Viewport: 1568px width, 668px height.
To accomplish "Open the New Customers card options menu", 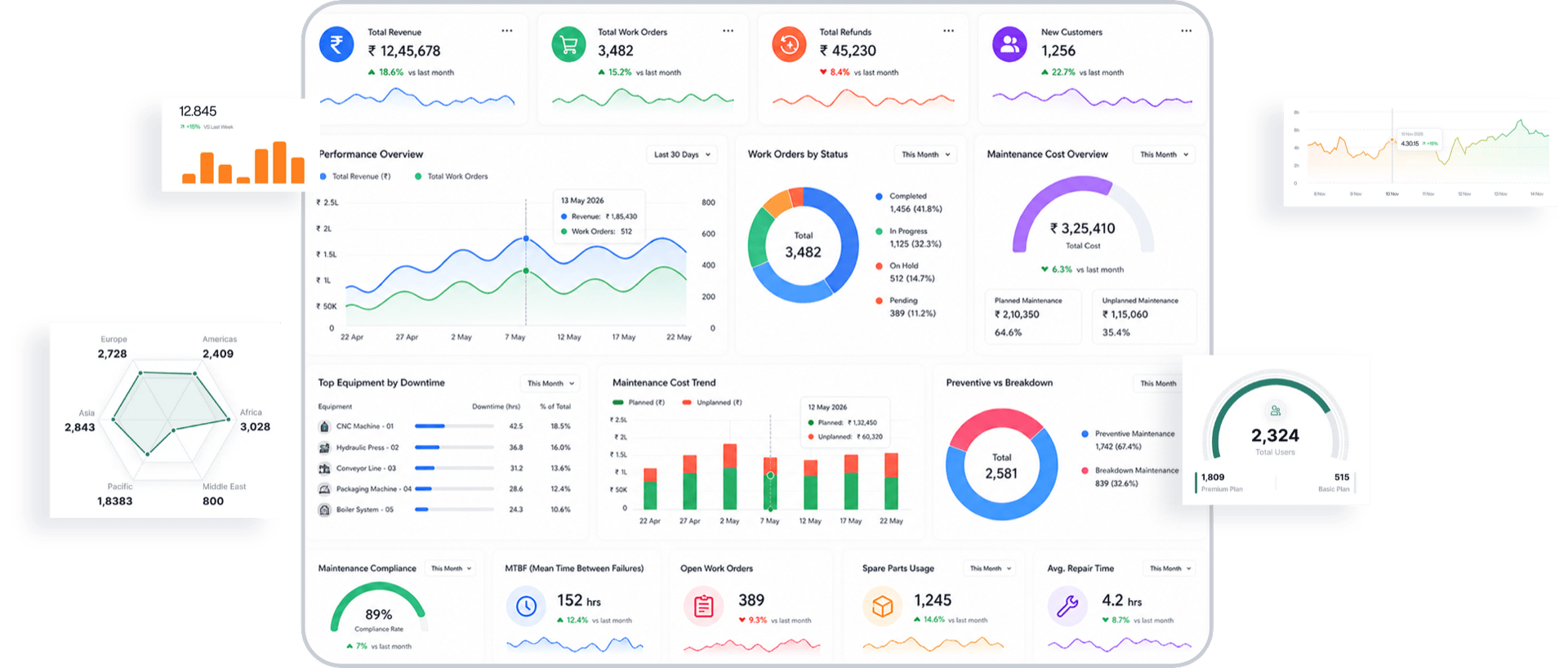I will coord(1186,31).
